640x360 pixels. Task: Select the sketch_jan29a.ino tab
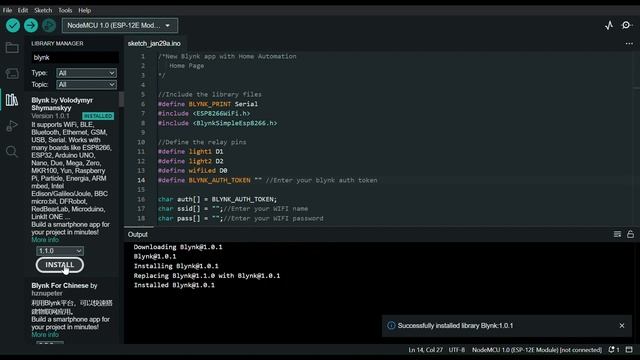pyautogui.click(x=154, y=44)
